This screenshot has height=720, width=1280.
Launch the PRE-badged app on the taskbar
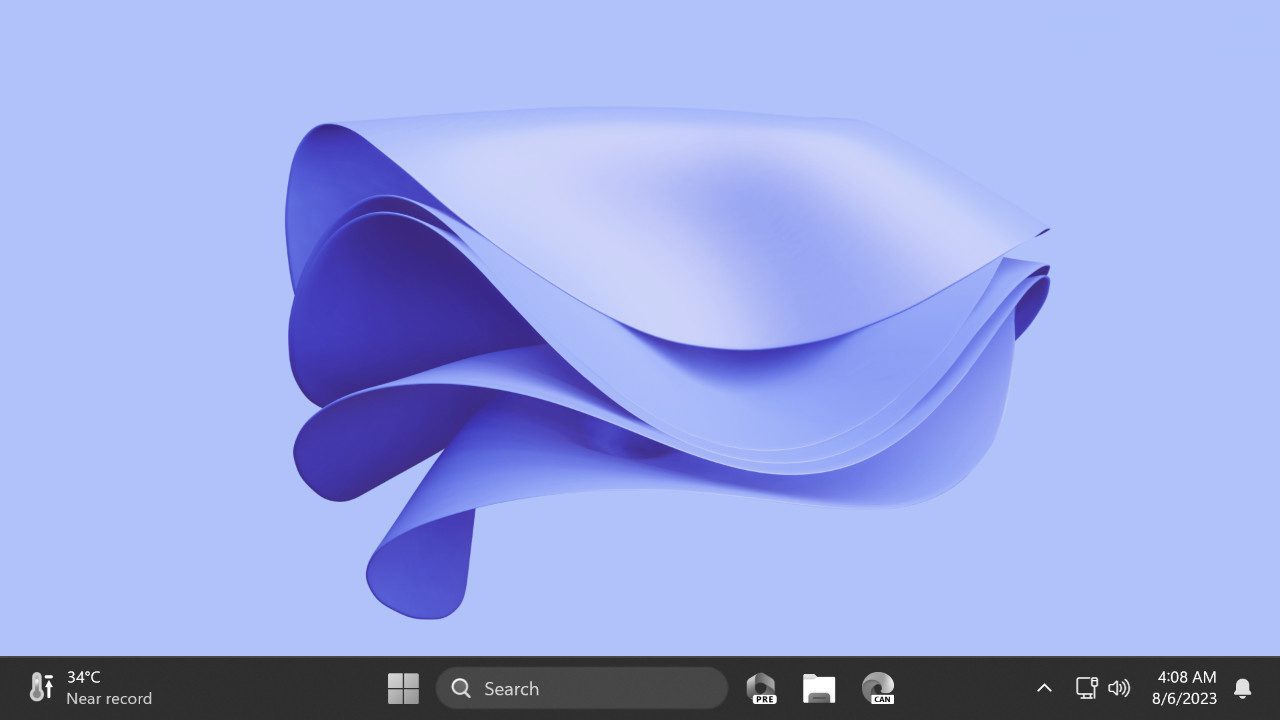[x=761, y=688]
